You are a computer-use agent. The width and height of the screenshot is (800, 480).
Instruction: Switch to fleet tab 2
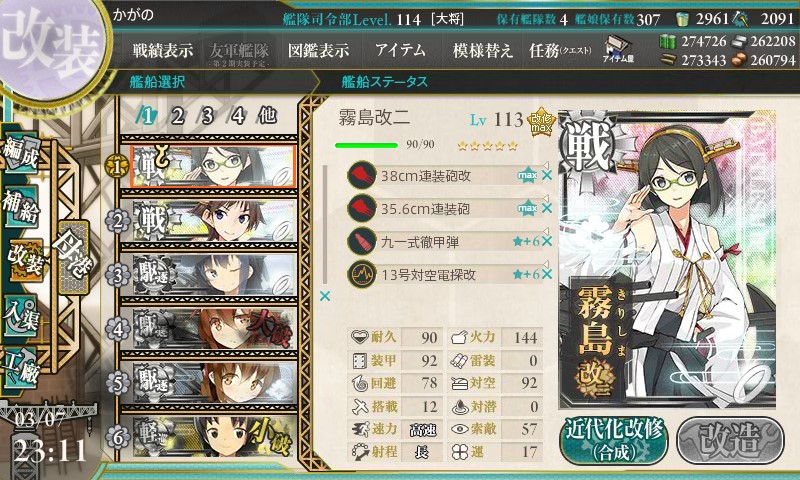pyautogui.click(x=177, y=116)
